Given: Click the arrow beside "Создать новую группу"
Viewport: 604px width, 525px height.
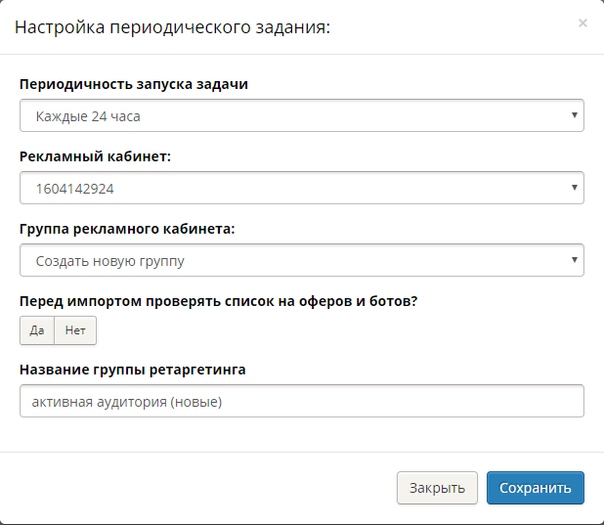Looking at the screenshot, I should pos(575,261).
